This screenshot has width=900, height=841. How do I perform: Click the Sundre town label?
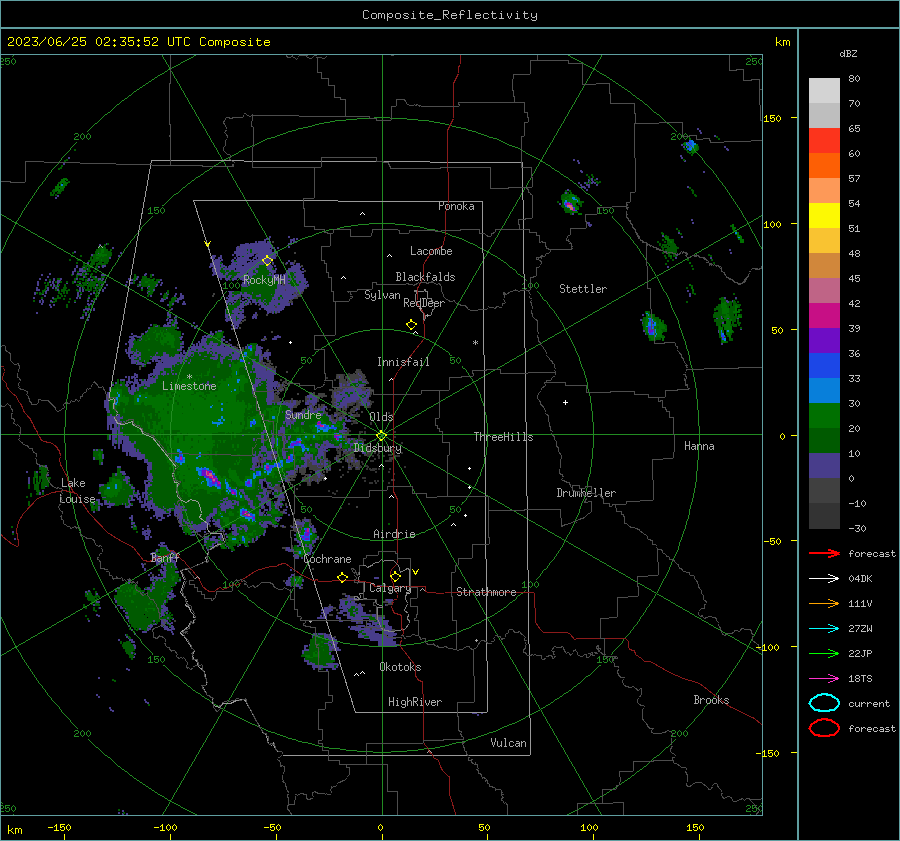click(x=303, y=415)
